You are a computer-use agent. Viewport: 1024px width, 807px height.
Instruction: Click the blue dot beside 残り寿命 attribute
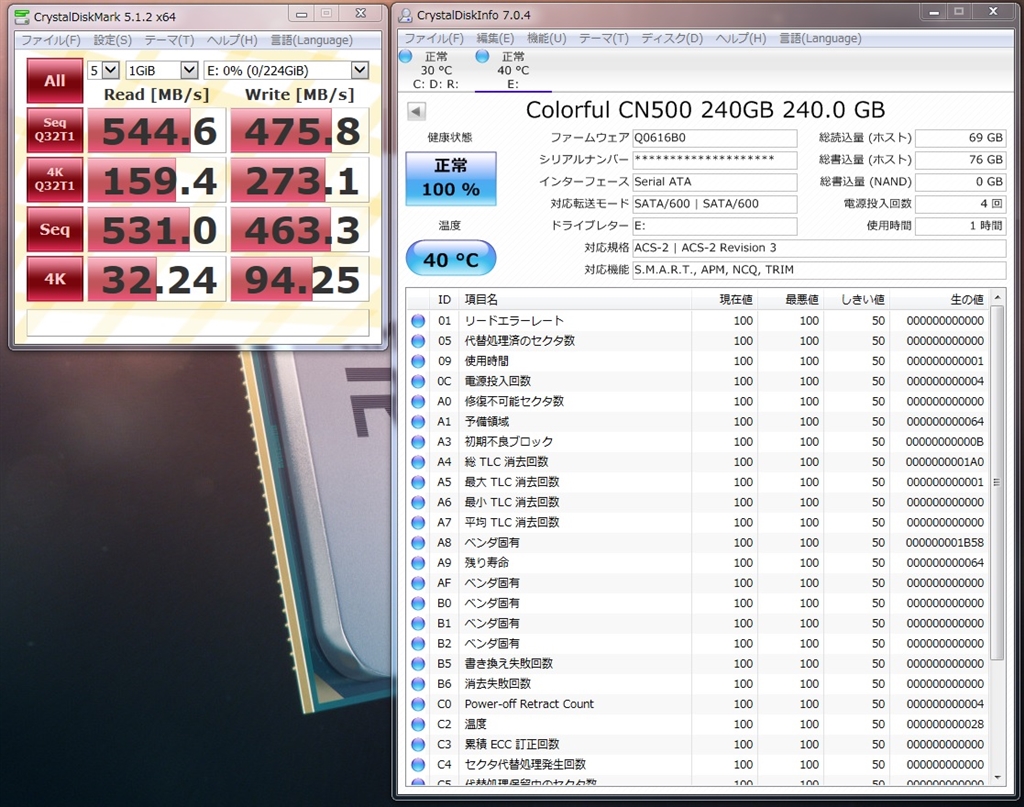(416, 562)
